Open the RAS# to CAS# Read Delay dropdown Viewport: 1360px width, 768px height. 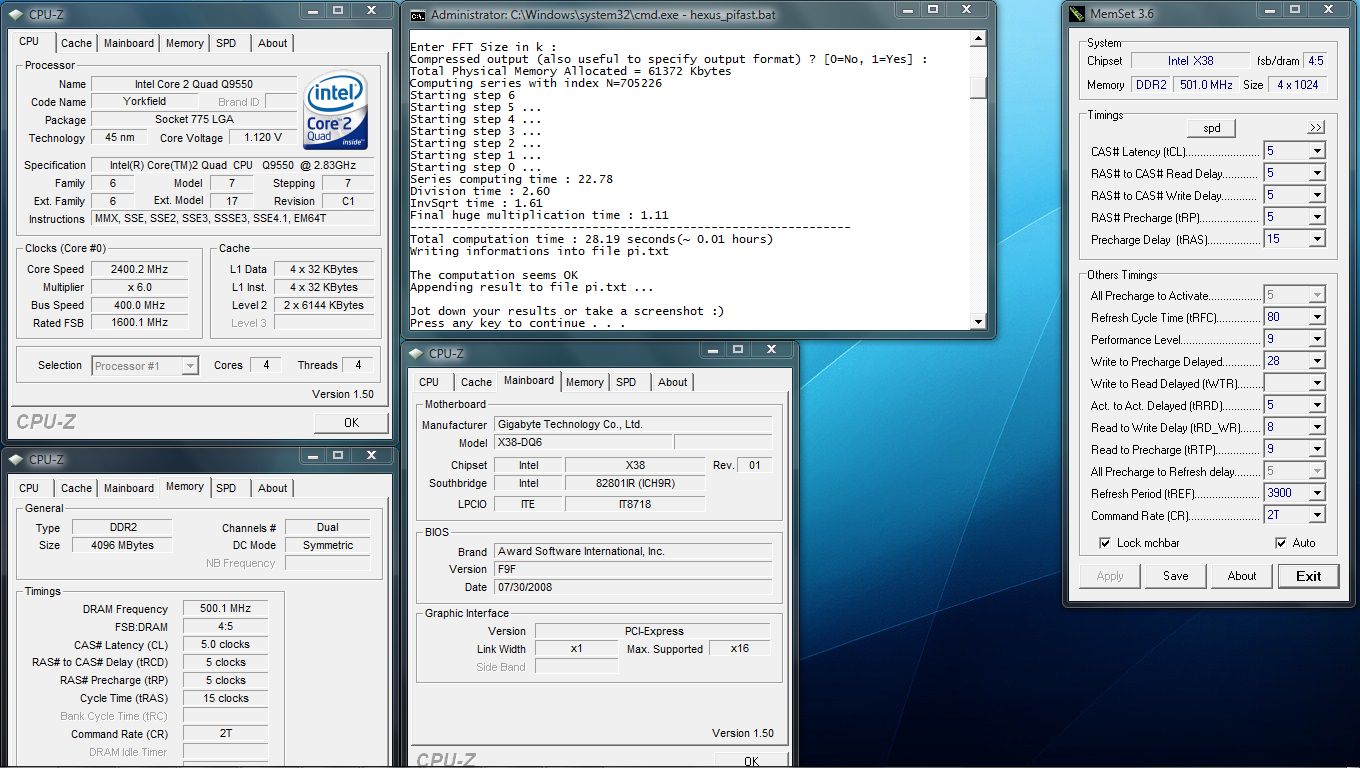pyautogui.click(x=1316, y=173)
